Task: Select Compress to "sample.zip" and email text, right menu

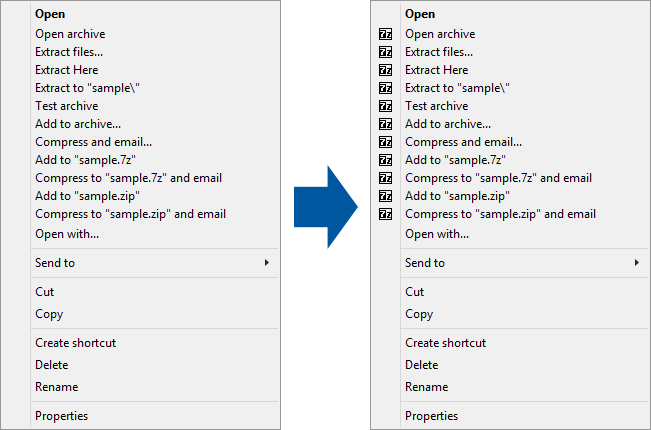Action: coord(500,214)
